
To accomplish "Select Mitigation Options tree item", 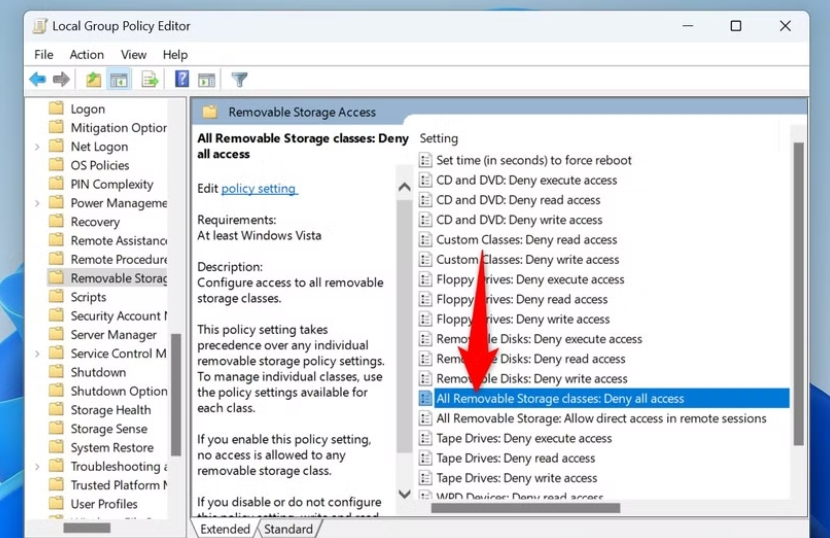I will tap(119, 128).
